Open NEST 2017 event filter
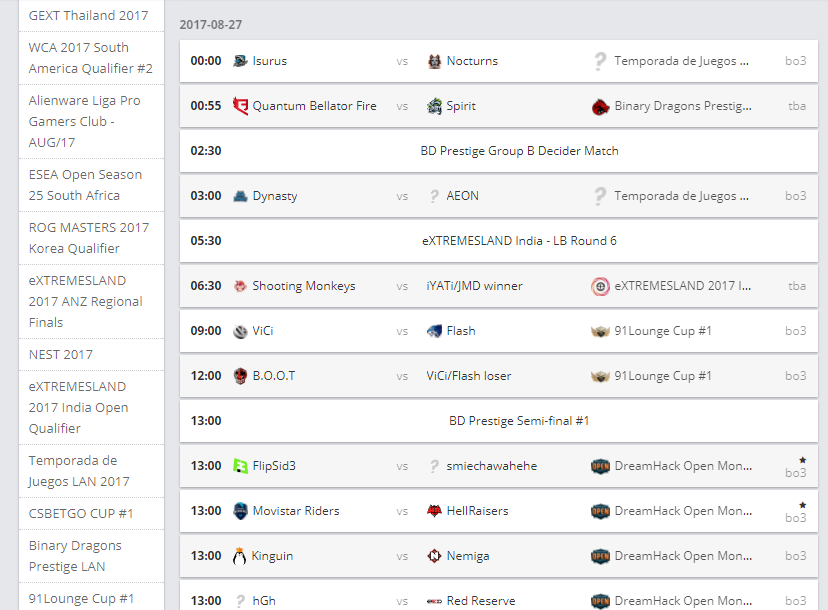828x610 pixels. (60, 354)
